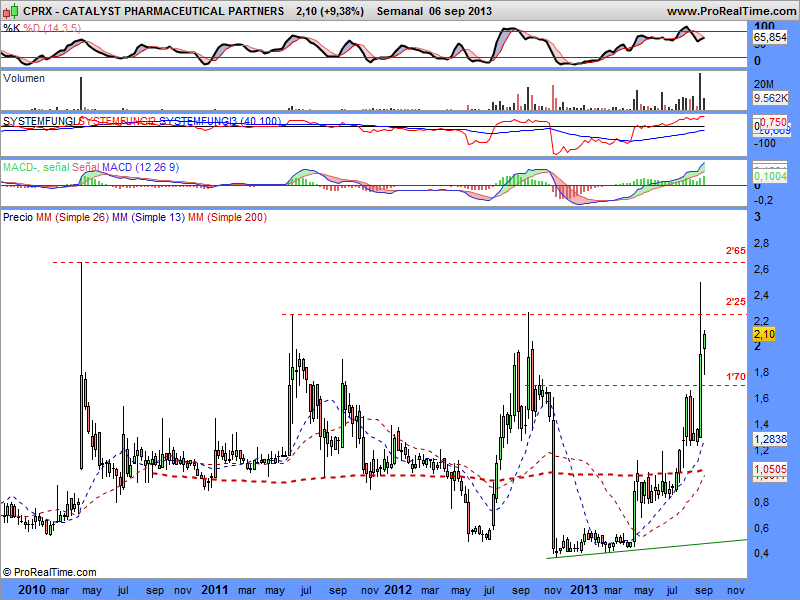Open the www.ProRealTime.com header link
Screen dimensions: 800x600
731,11
